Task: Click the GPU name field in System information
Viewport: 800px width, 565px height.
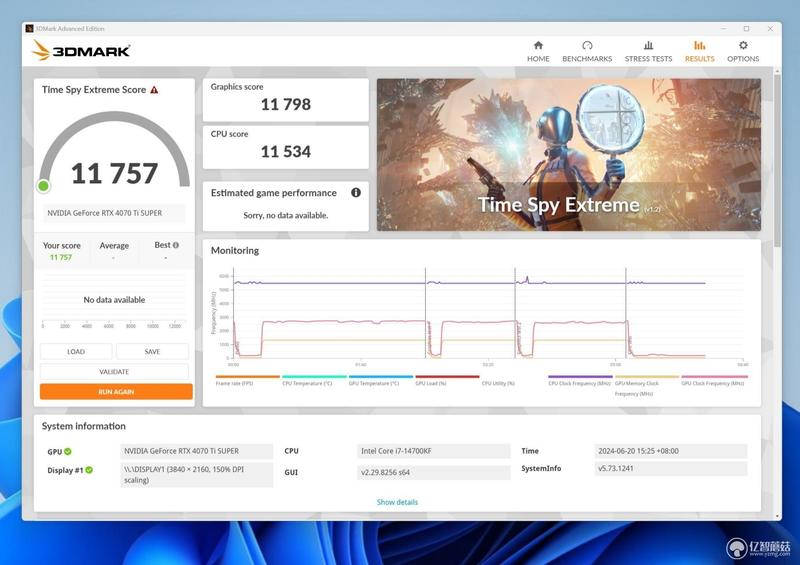Action: 196,451
